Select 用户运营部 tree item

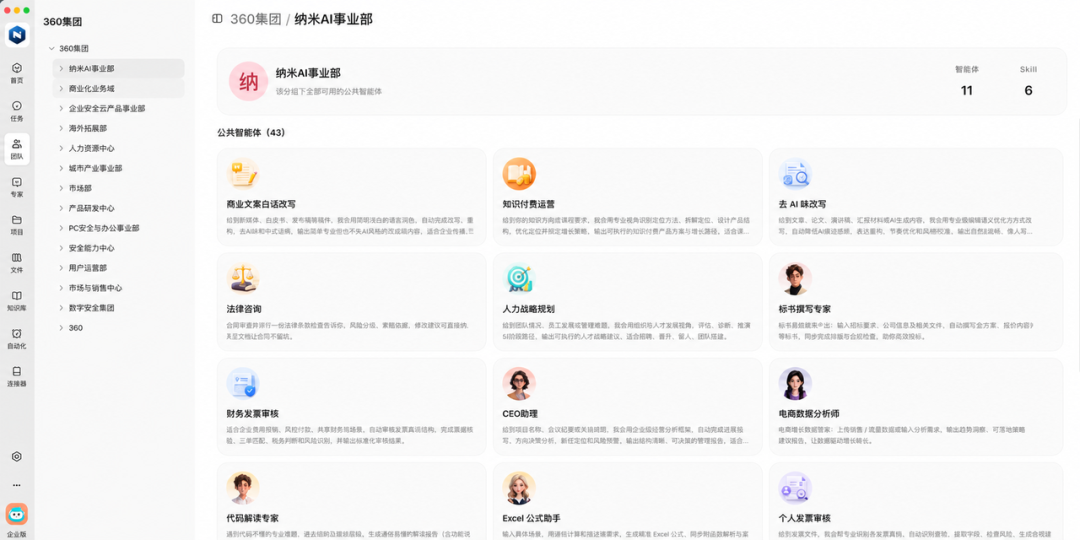click(118, 268)
